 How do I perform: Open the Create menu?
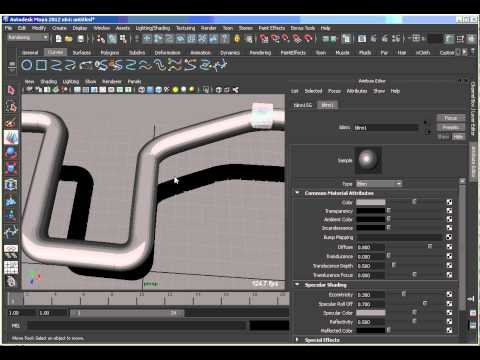(x=59, y=28)
